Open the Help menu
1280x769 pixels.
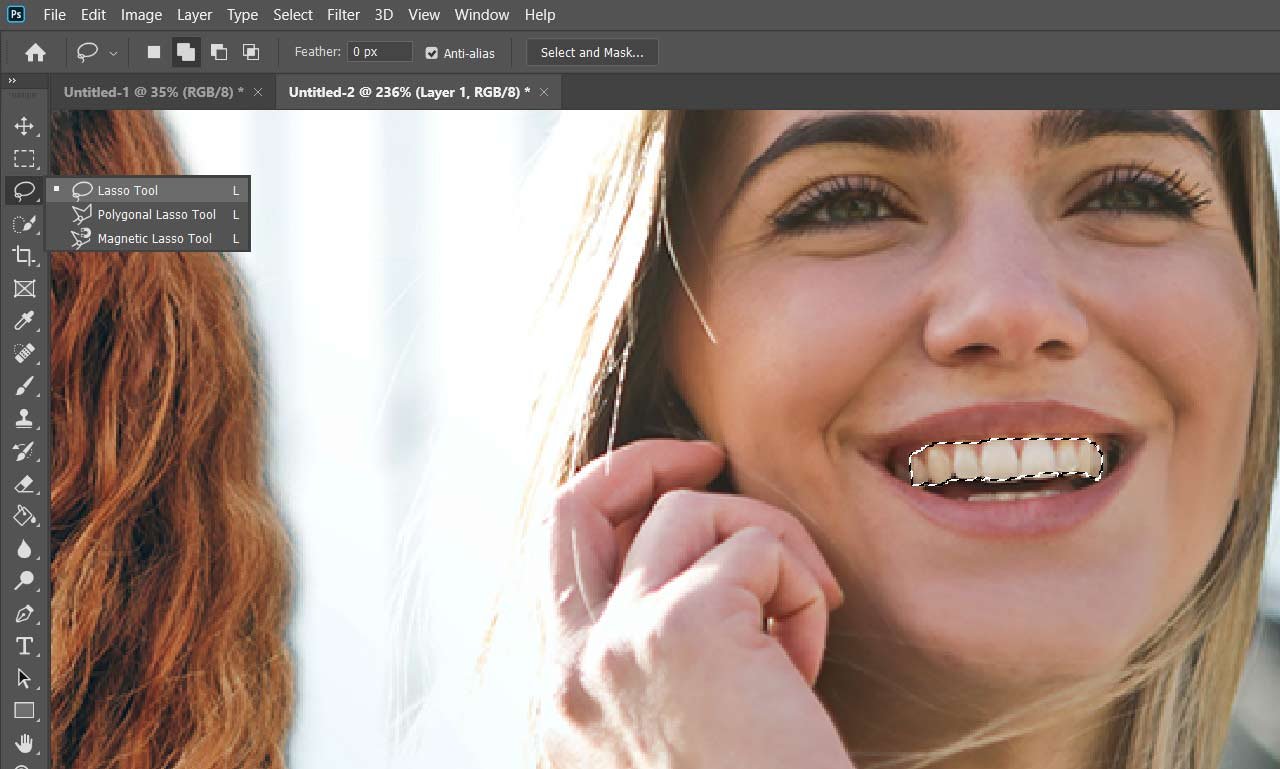pyautogui.click(x=540, y=15)
